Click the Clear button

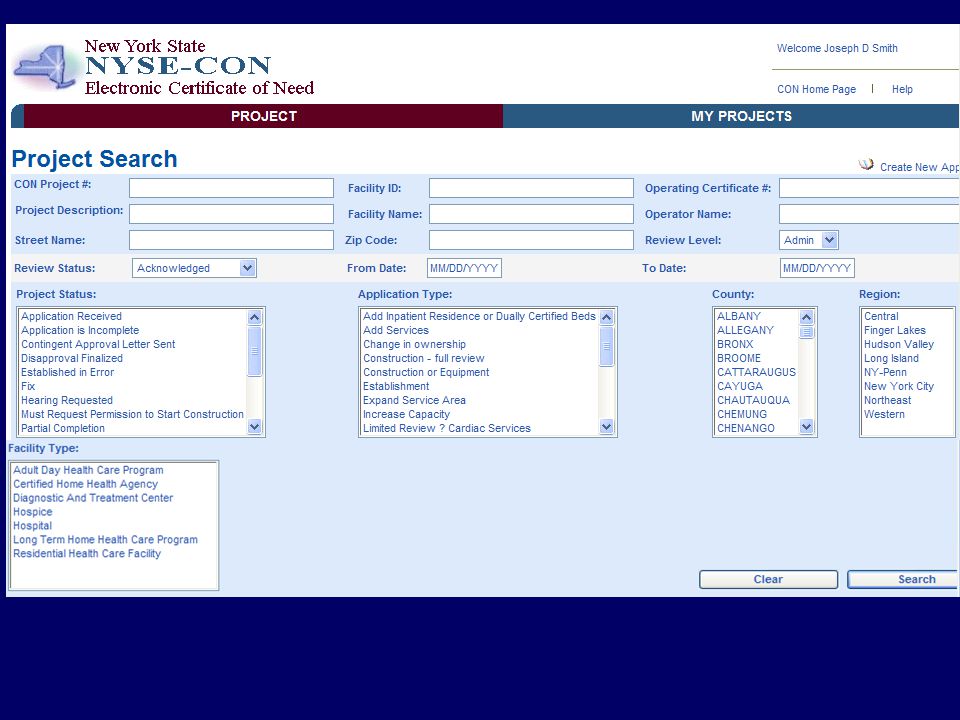(768, 579)
